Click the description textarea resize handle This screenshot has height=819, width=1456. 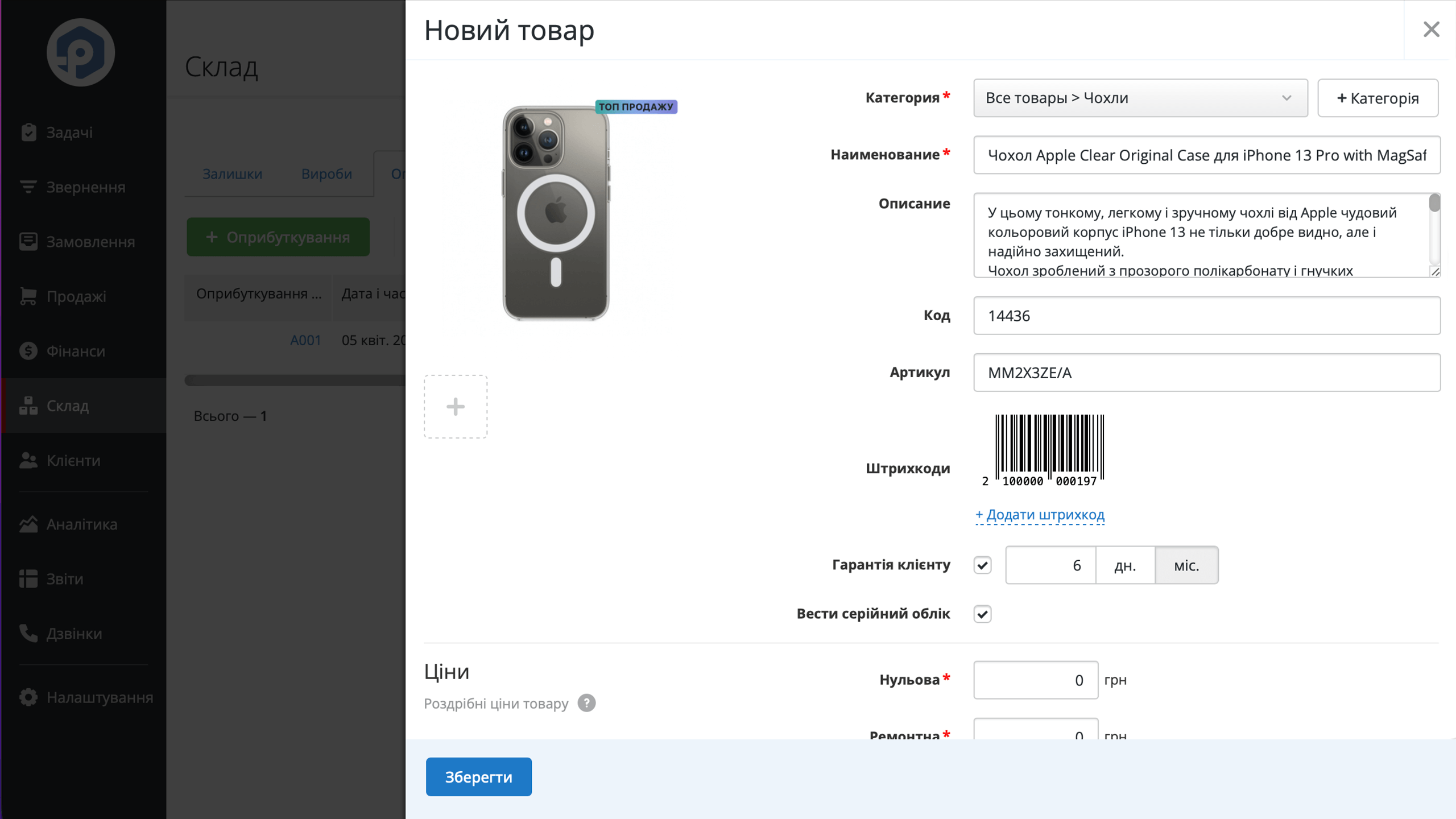tap(1435, 272)
